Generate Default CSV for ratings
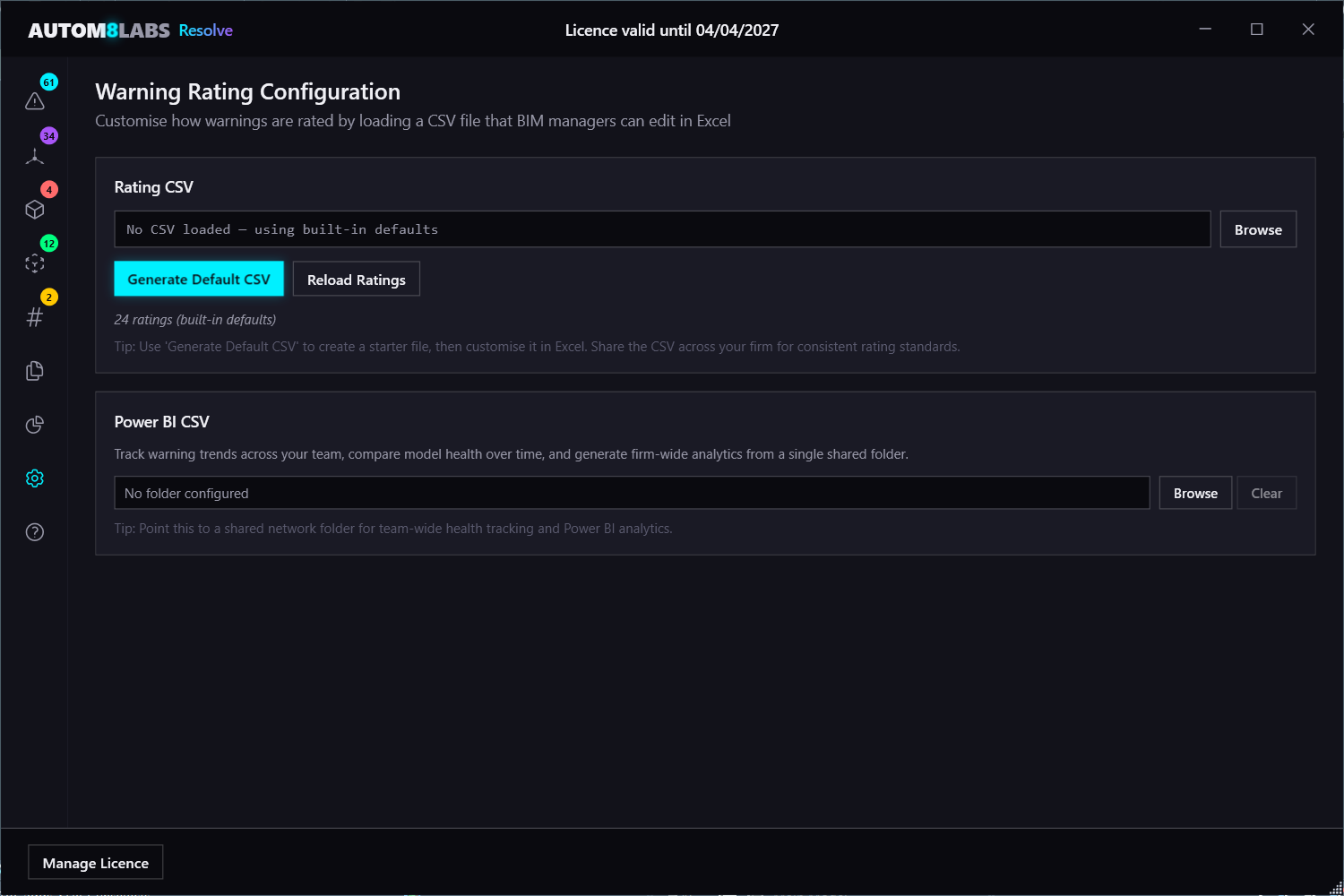The height and width of the screenshot is (896, 1344). (199, 279)
